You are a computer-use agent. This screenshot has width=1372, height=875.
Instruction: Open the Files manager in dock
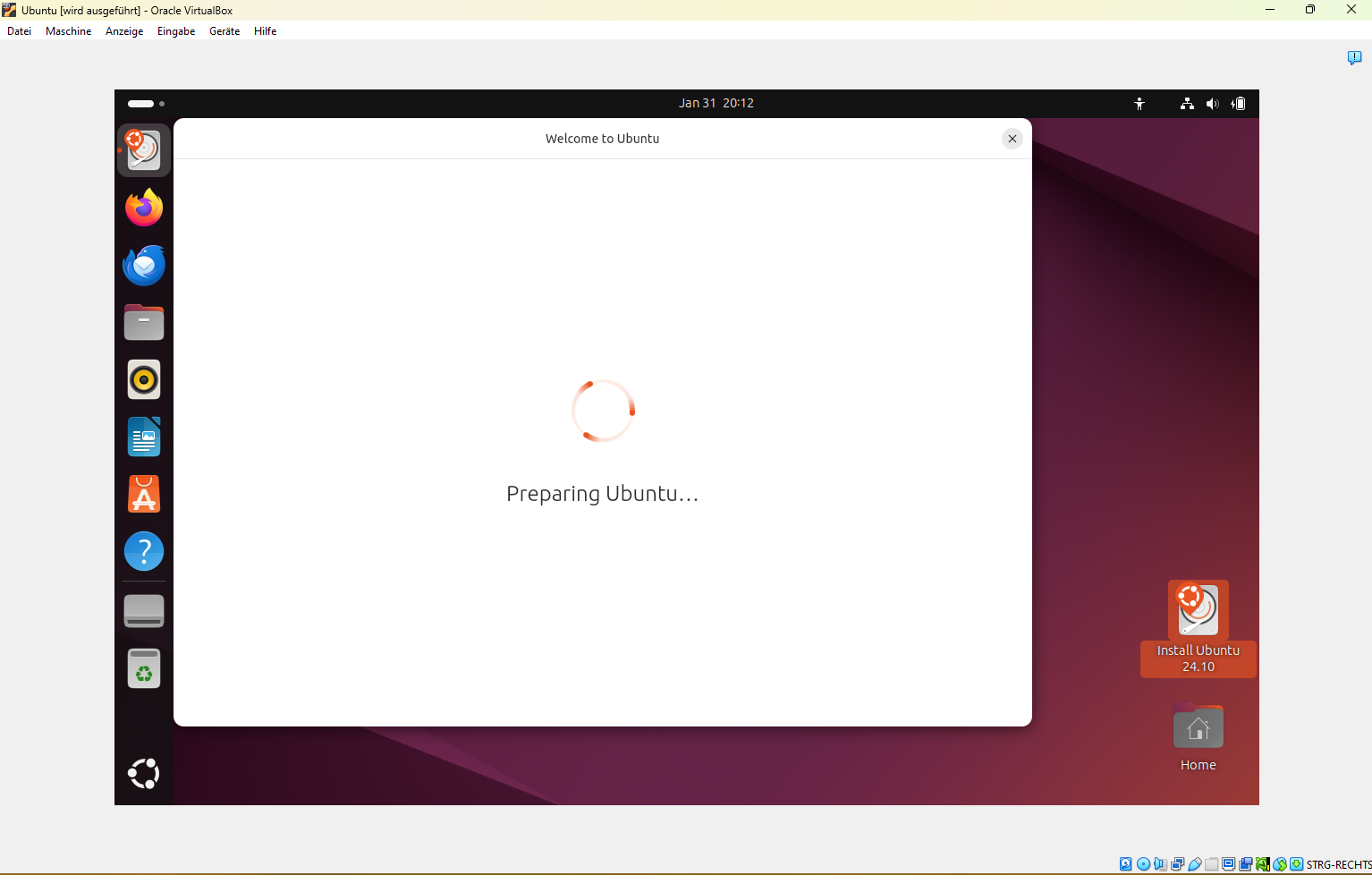[x=143, y=323]
